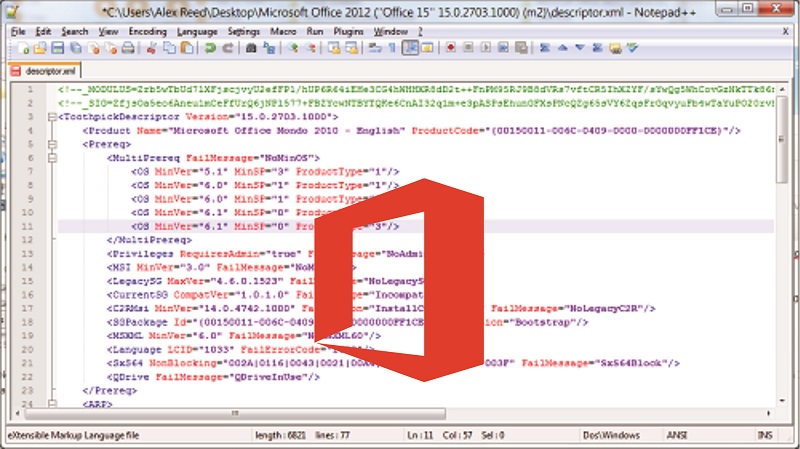Open the Plugins menu
800x449 pixels.
(348, 32)
